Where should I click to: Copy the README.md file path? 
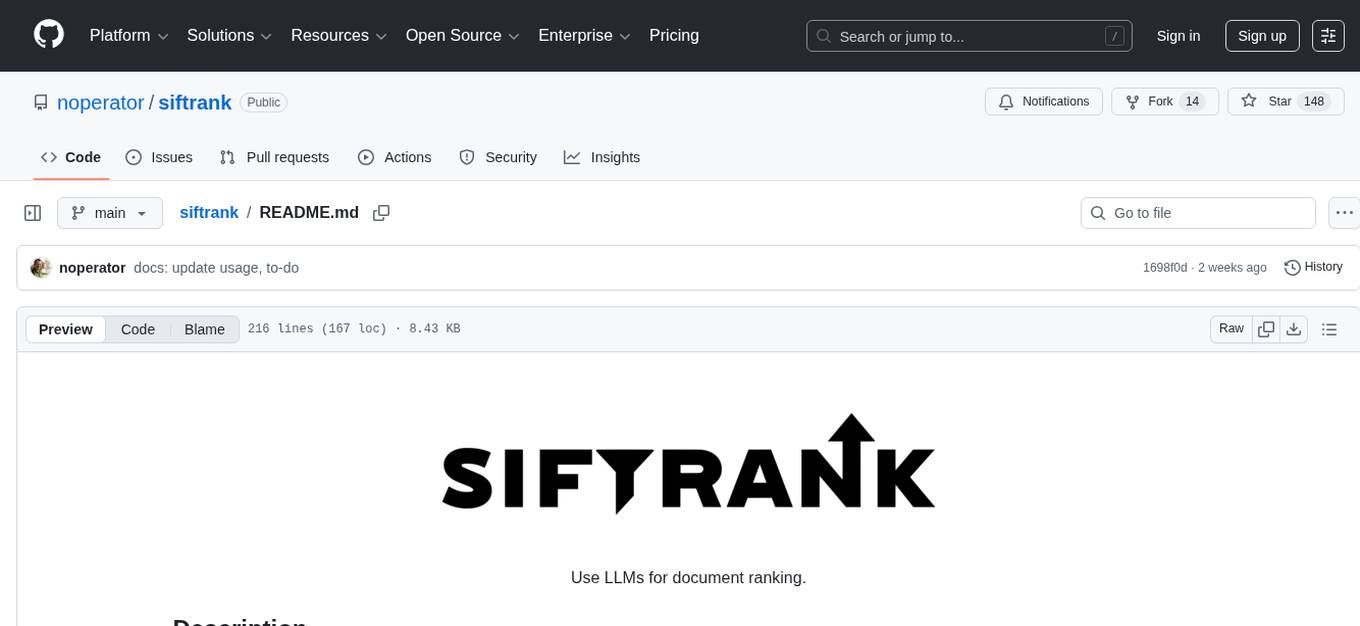(x=381, y=213)
